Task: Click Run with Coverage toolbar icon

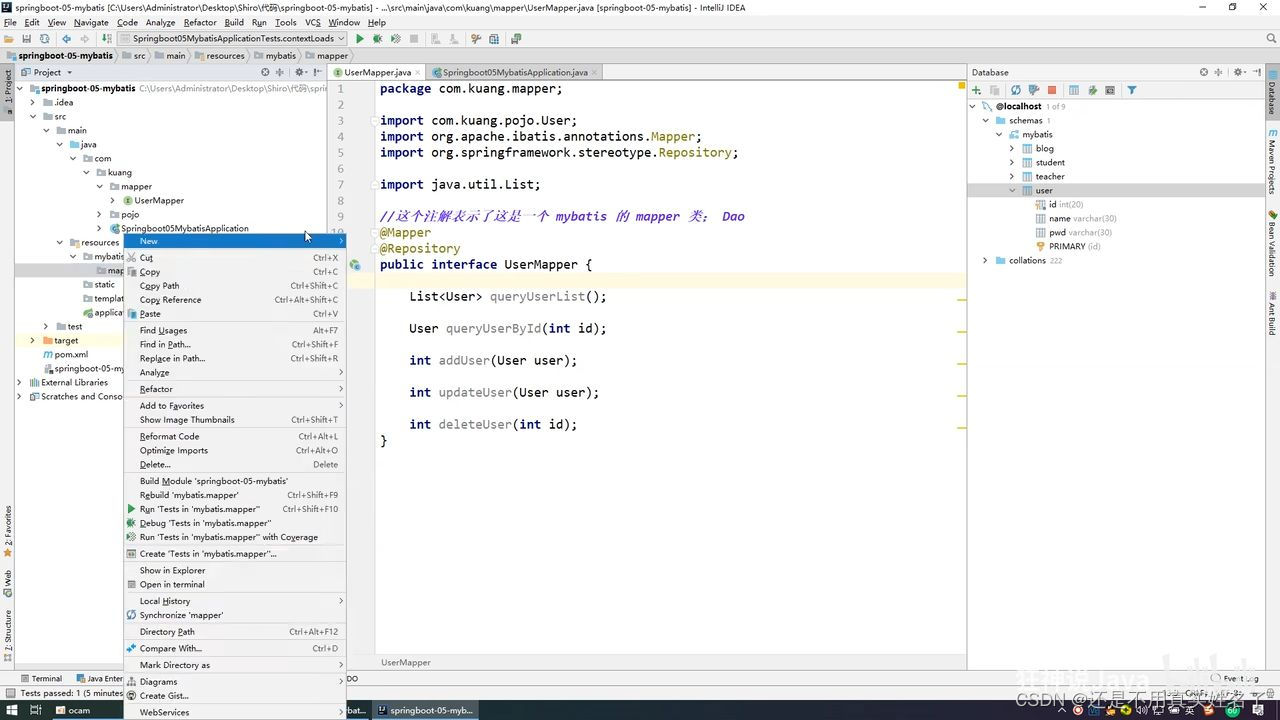Action: 395,39
